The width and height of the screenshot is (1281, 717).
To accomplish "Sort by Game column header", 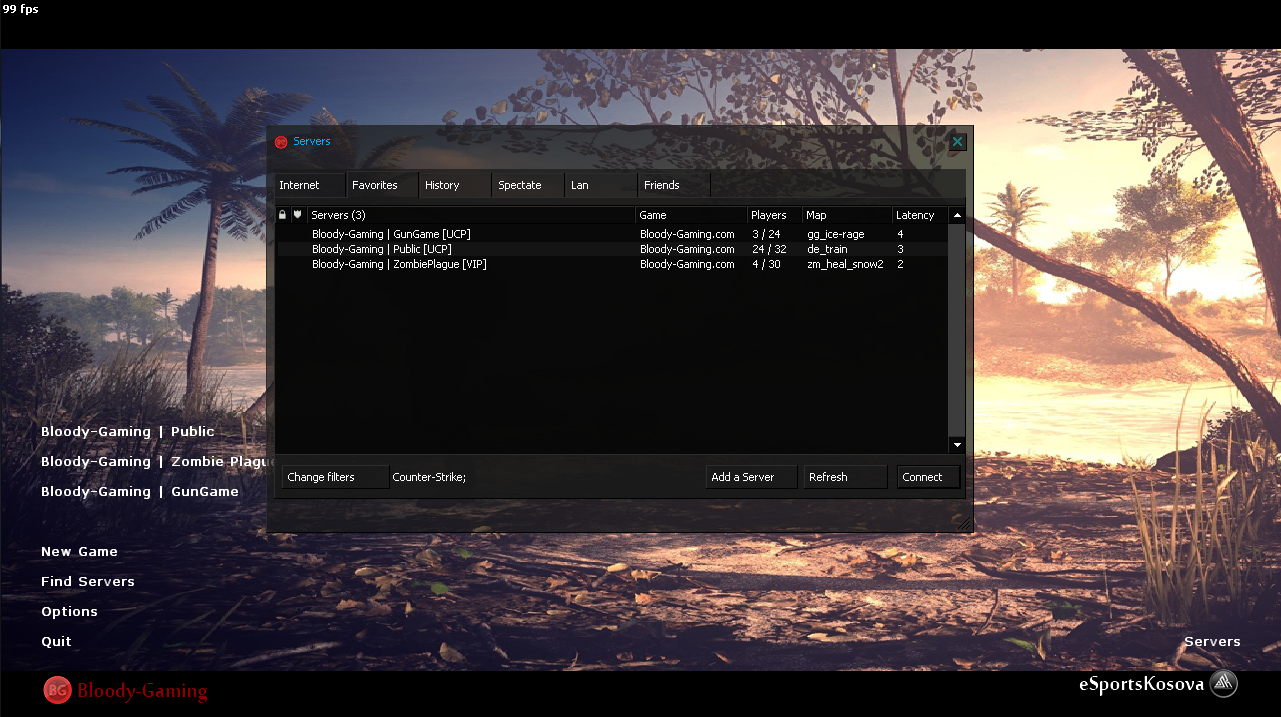I will point(691,215).
